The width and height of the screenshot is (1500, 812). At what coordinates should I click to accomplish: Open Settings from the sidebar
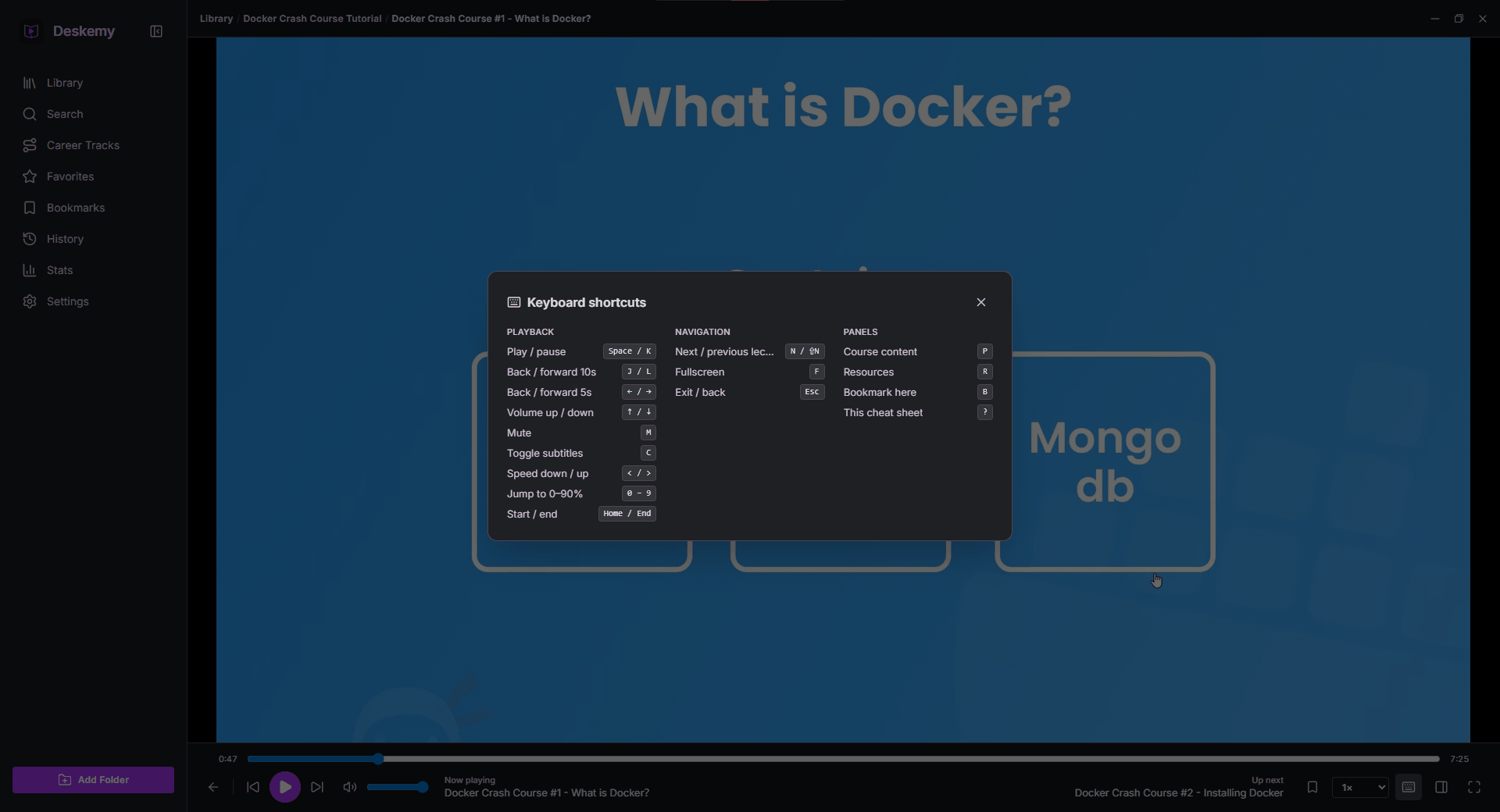coord(94,301)
